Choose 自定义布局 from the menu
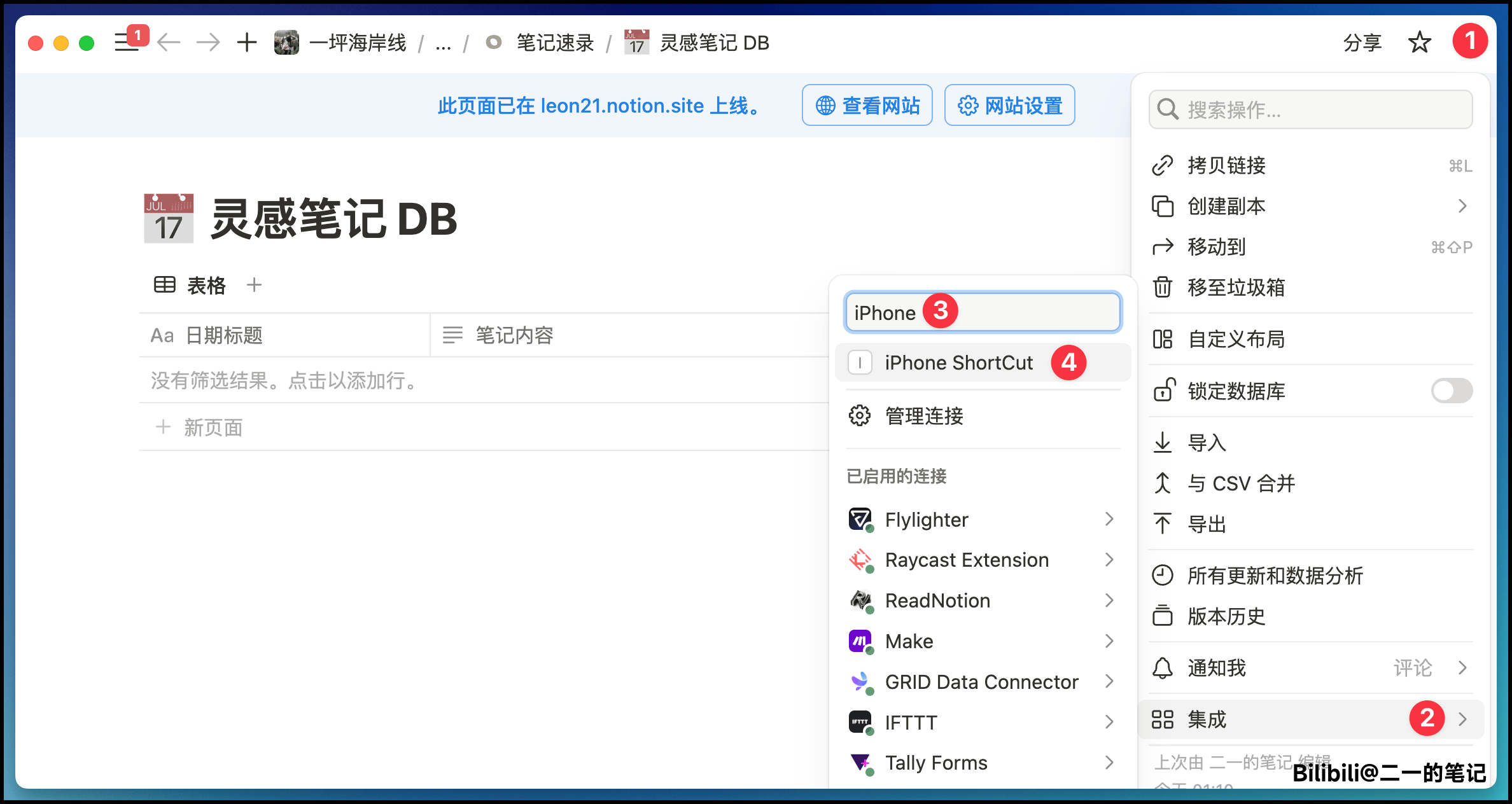 click(1311, 339)
